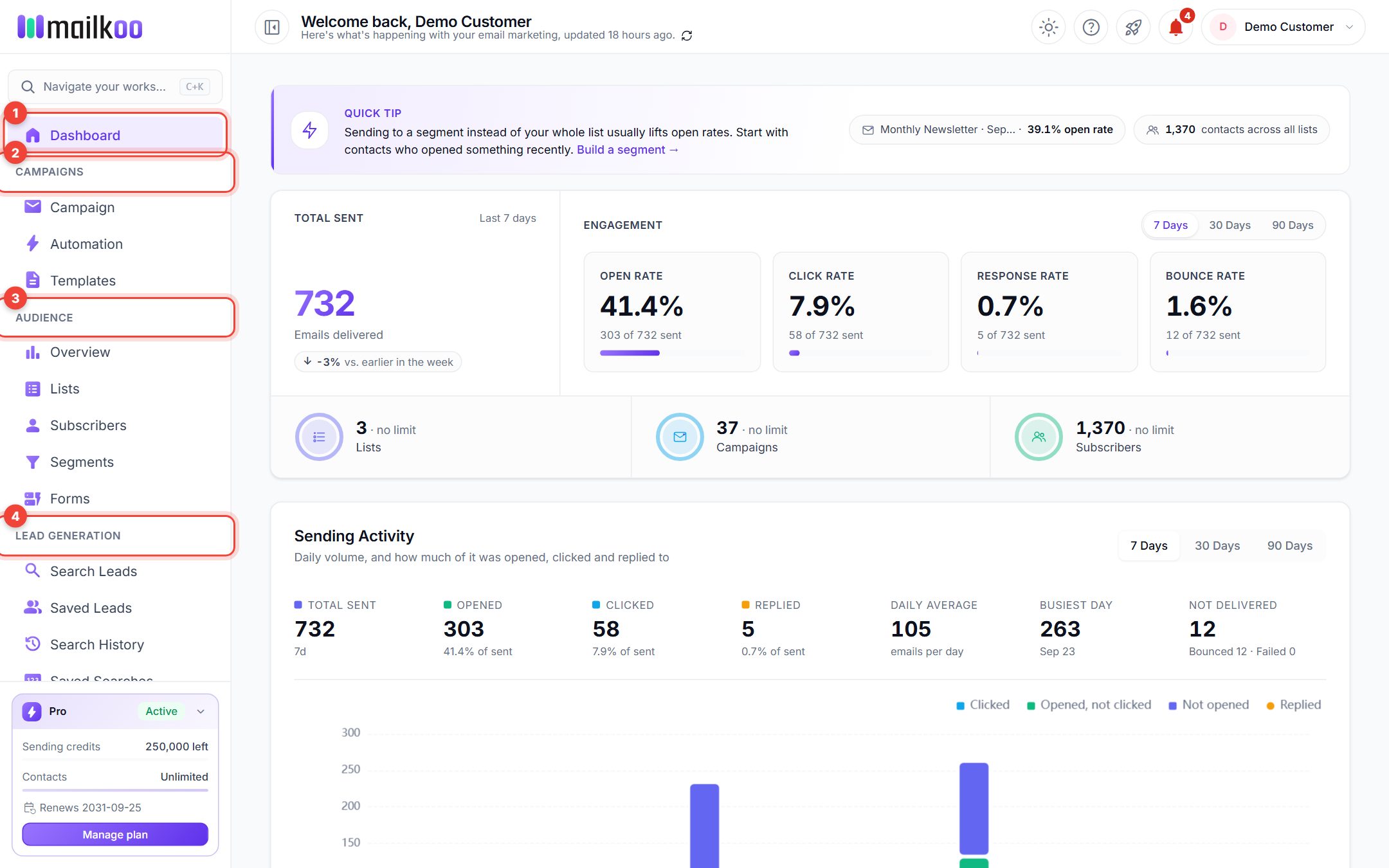1389x868 pixels.
Task: Click the refresh icon next to updated time
Action: click(687, 35)
